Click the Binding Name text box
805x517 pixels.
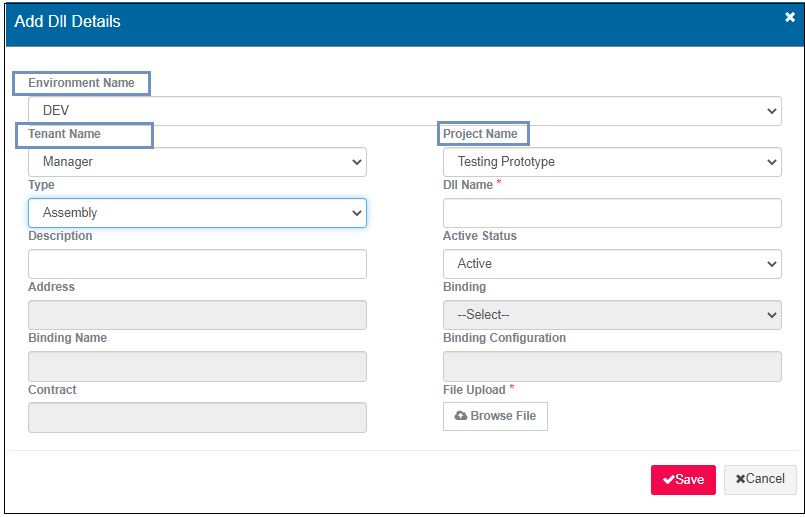(x=197, y=366)
